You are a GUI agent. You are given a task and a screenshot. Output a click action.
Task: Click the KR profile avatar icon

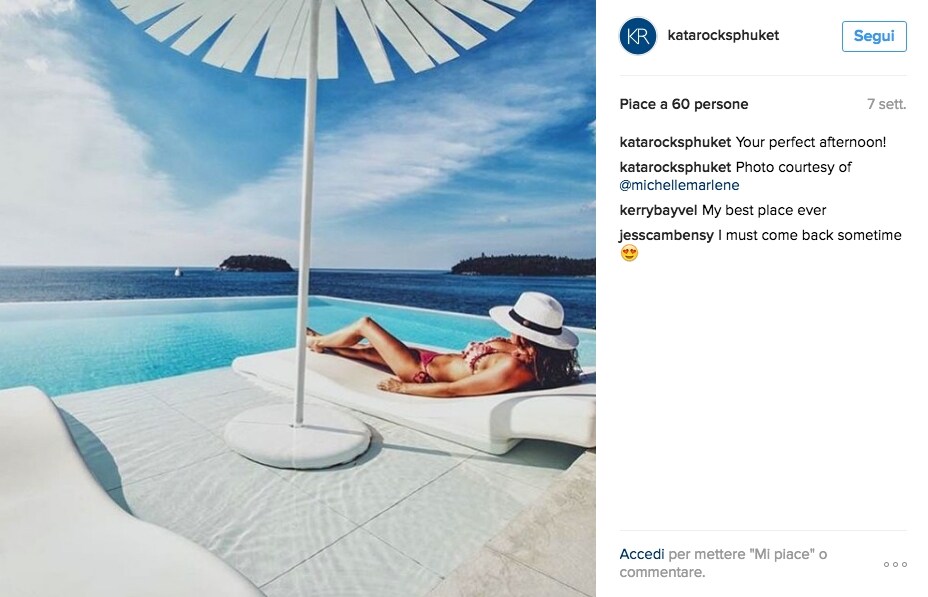coord(638,36)
